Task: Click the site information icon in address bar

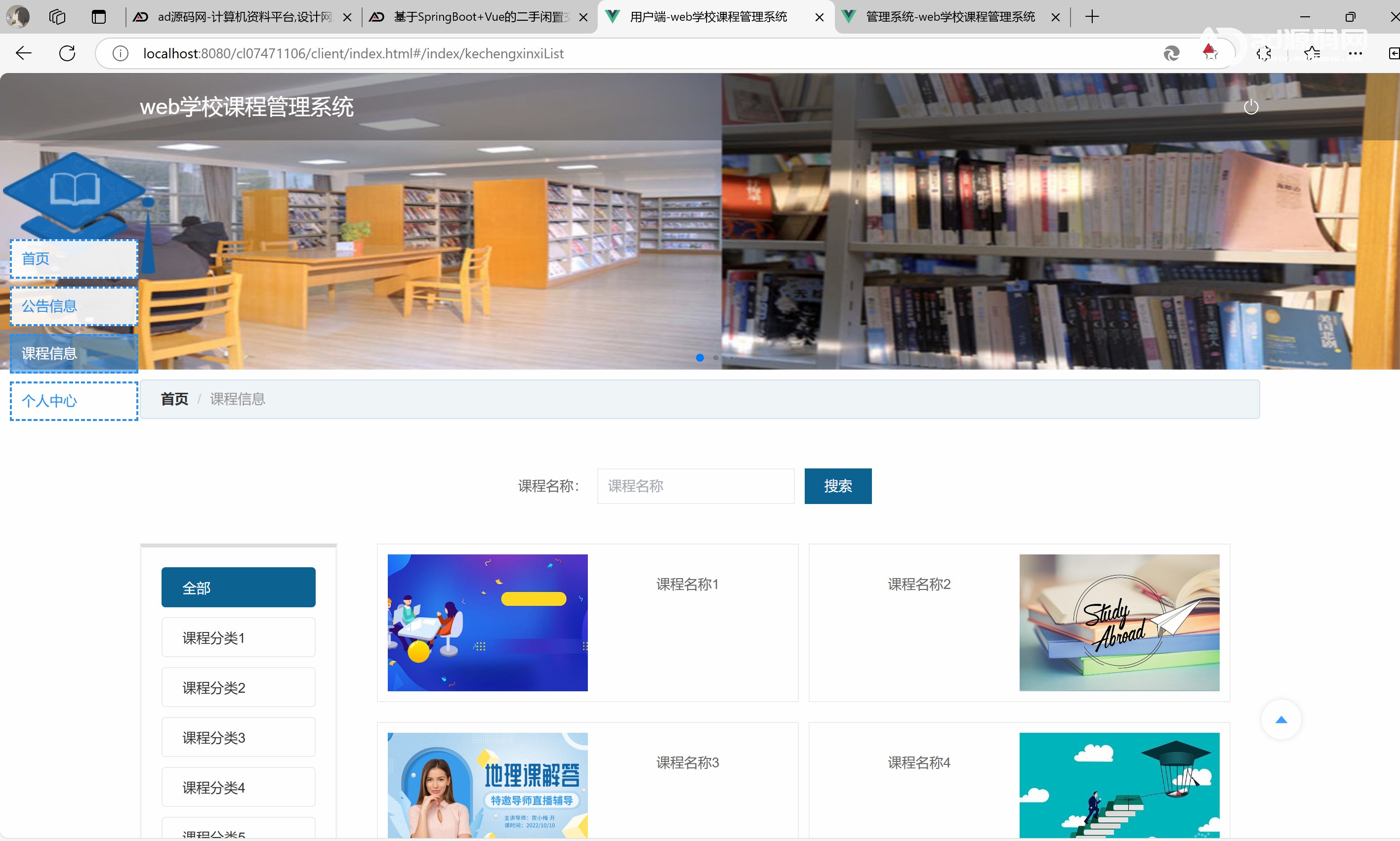Action: (x=120, y=53)
